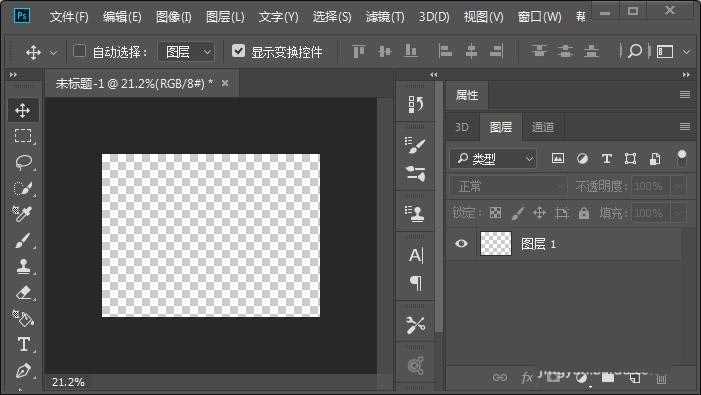Open the Brushes panel icon
The width and height of the screenshot is (701, 395).
[416, 173]
